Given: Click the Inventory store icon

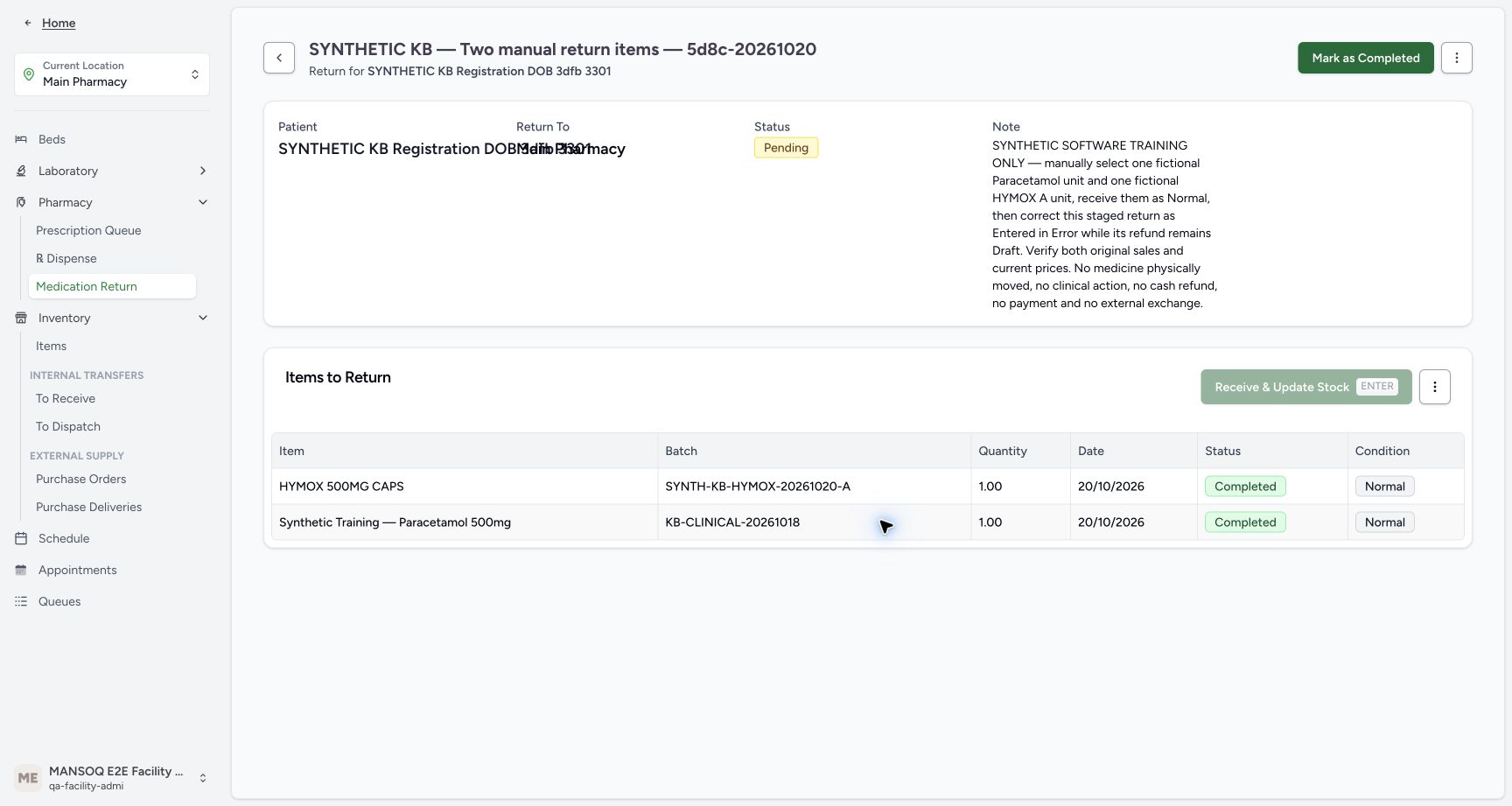Looking at the screenshot, I should (x=21, y=318).
